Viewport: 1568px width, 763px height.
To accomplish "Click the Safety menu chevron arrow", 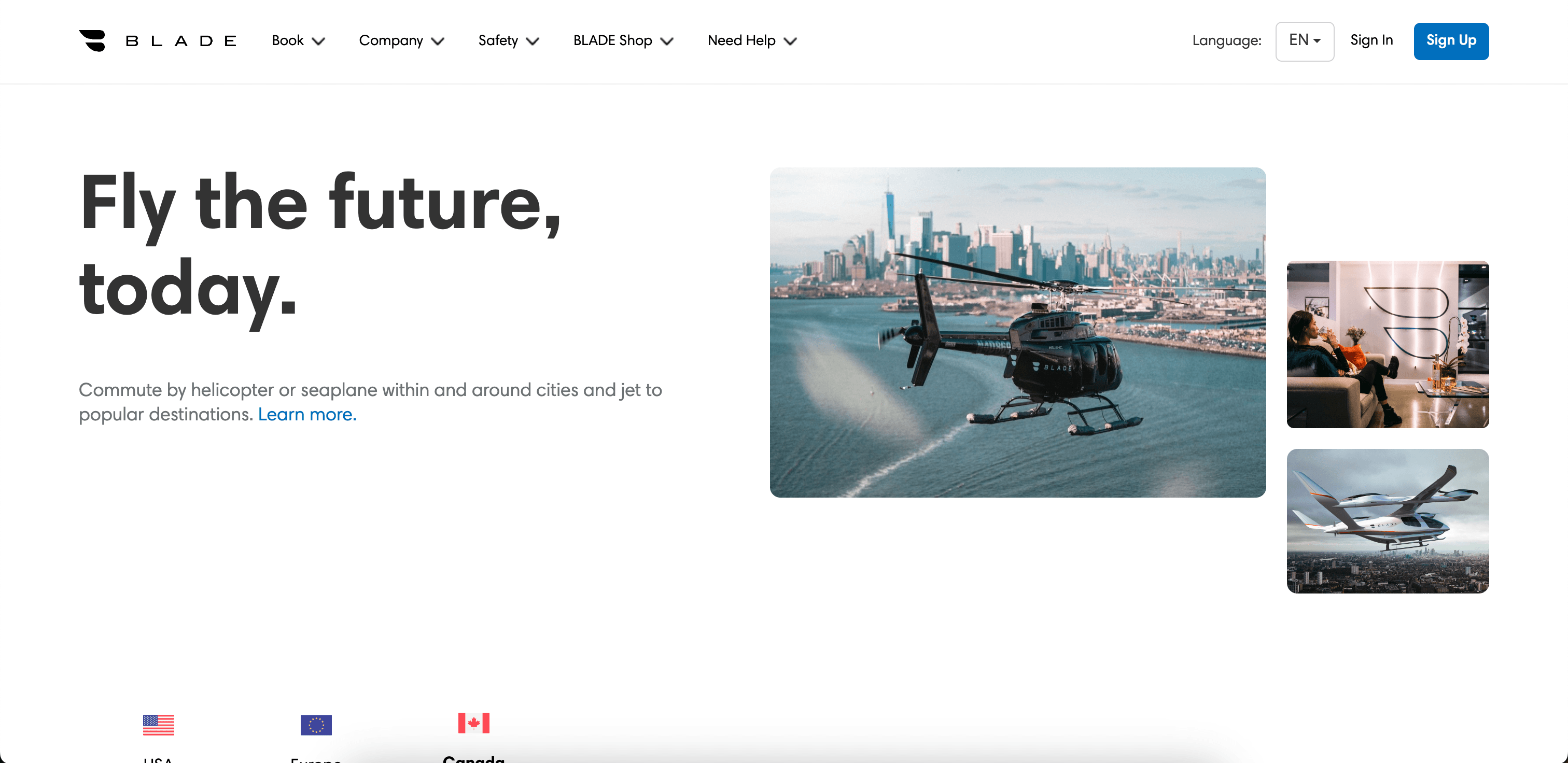I will click(x=533, y=41).
